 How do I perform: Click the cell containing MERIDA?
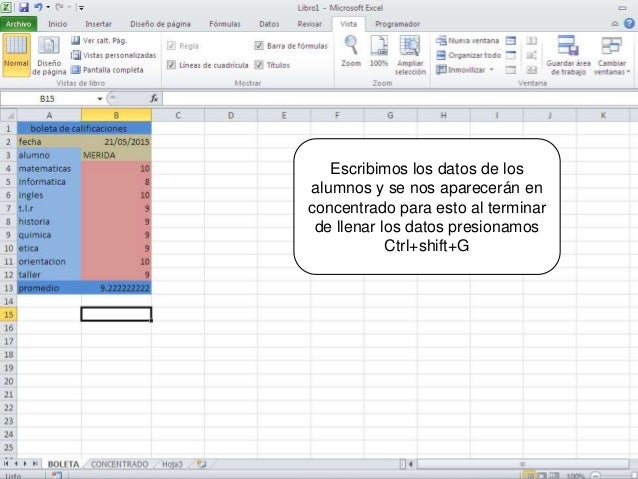click(x=116, y=155)
